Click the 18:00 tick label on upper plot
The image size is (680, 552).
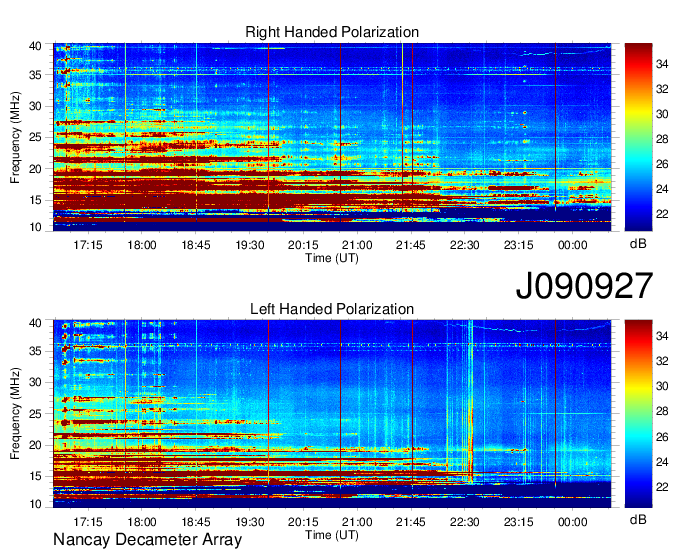[x=142, y=245]
